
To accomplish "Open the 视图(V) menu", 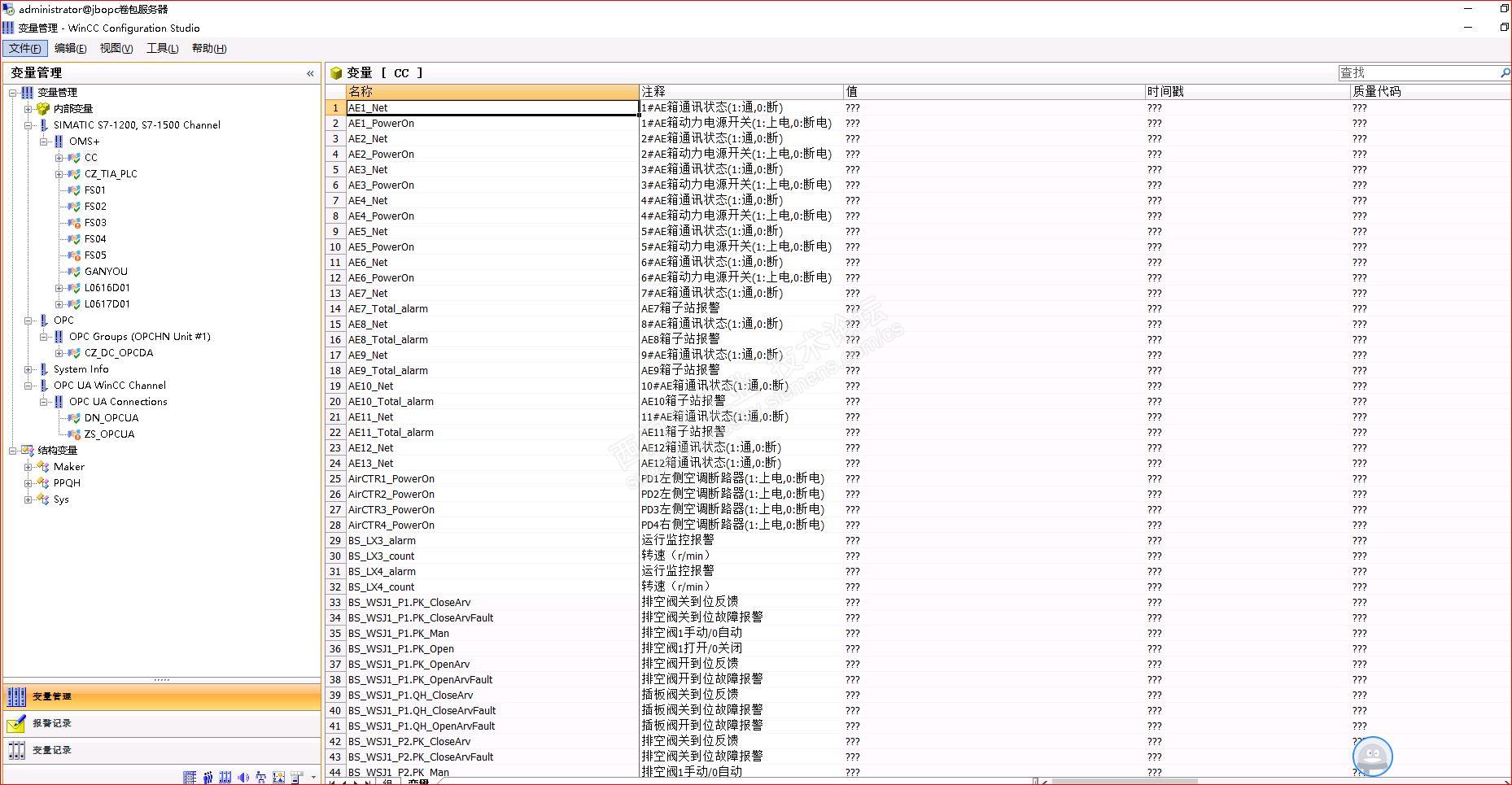I will tap(116, 49).
